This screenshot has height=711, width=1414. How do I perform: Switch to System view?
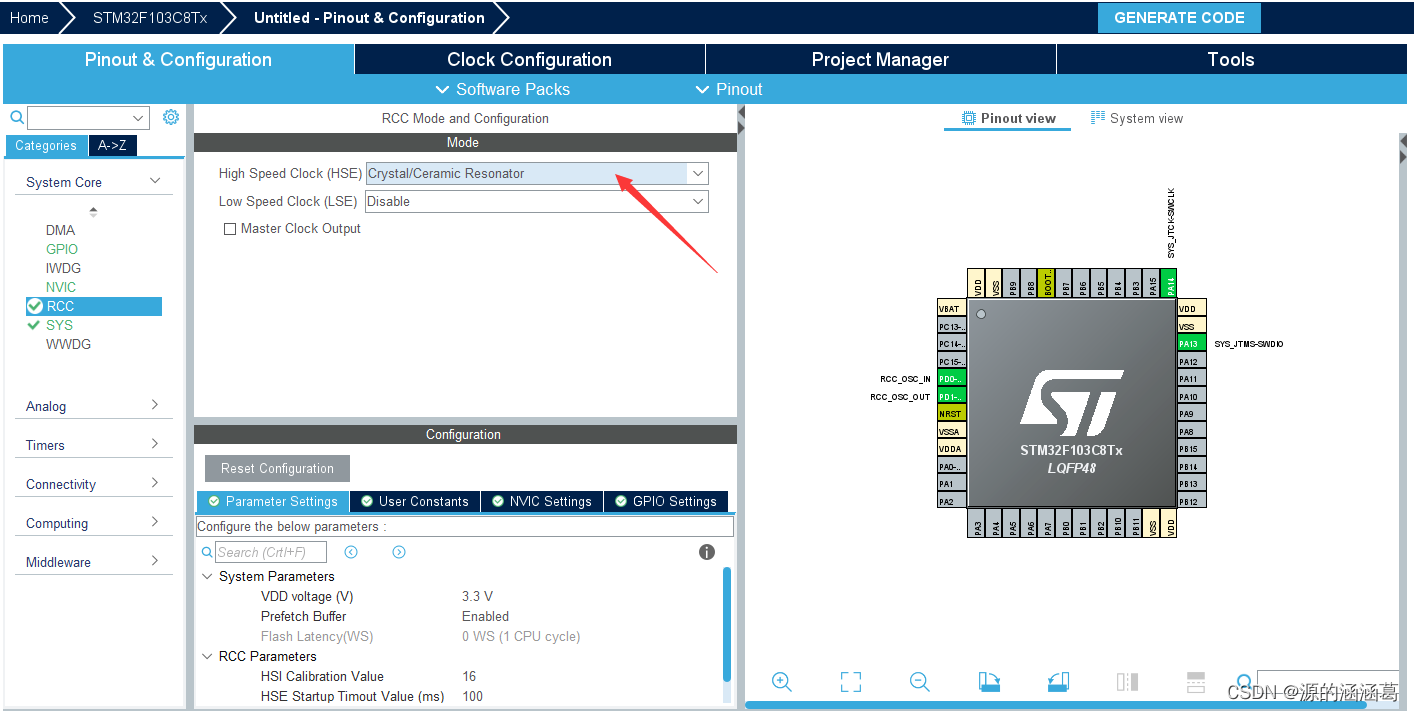pyautogui.click(x=1136, y=118)
